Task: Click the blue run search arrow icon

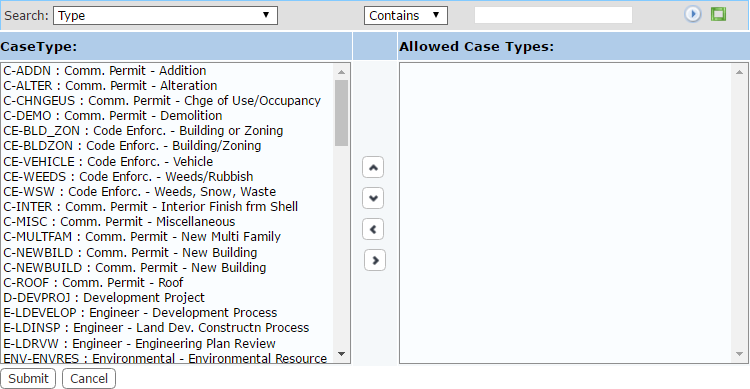Action: pyautogui.click(x=692, y=14)
